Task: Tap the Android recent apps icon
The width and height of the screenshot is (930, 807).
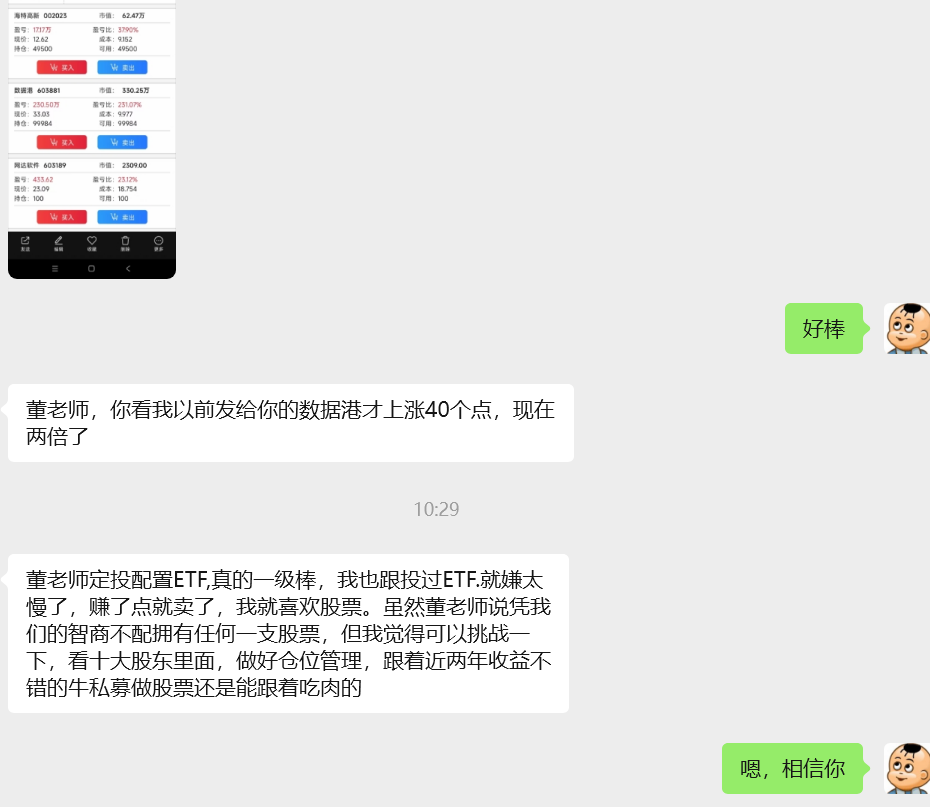Action: [55, 269]
